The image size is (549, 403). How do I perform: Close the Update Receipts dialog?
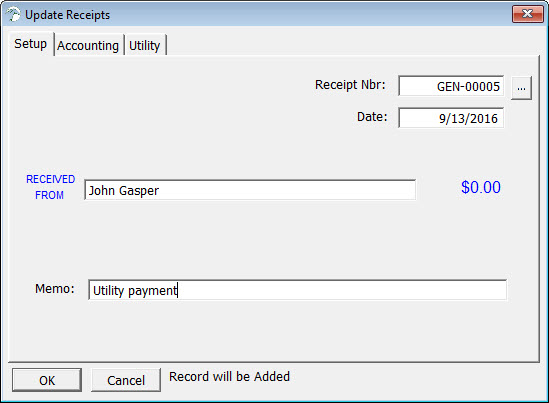coord(528,14)
